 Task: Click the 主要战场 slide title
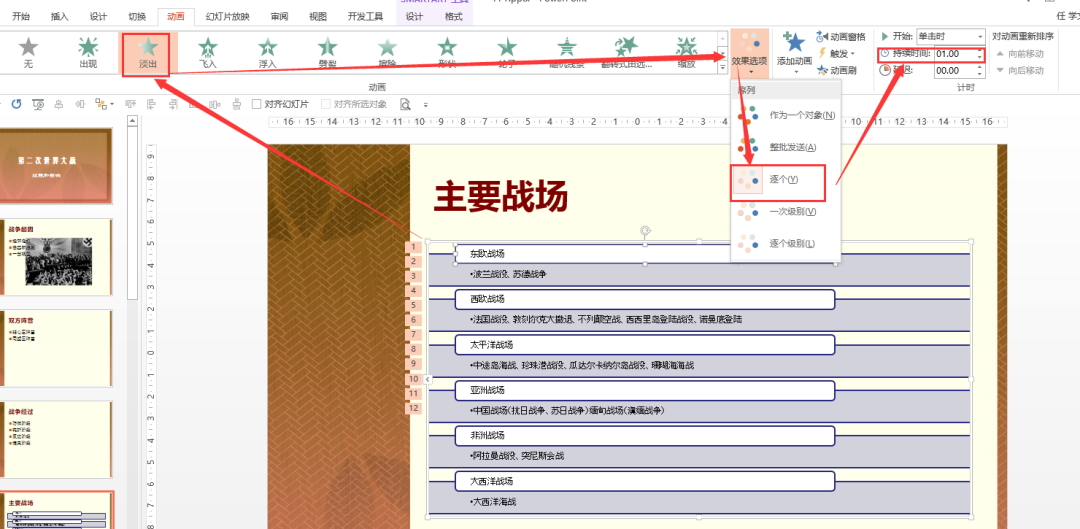[x=501, y=197]
